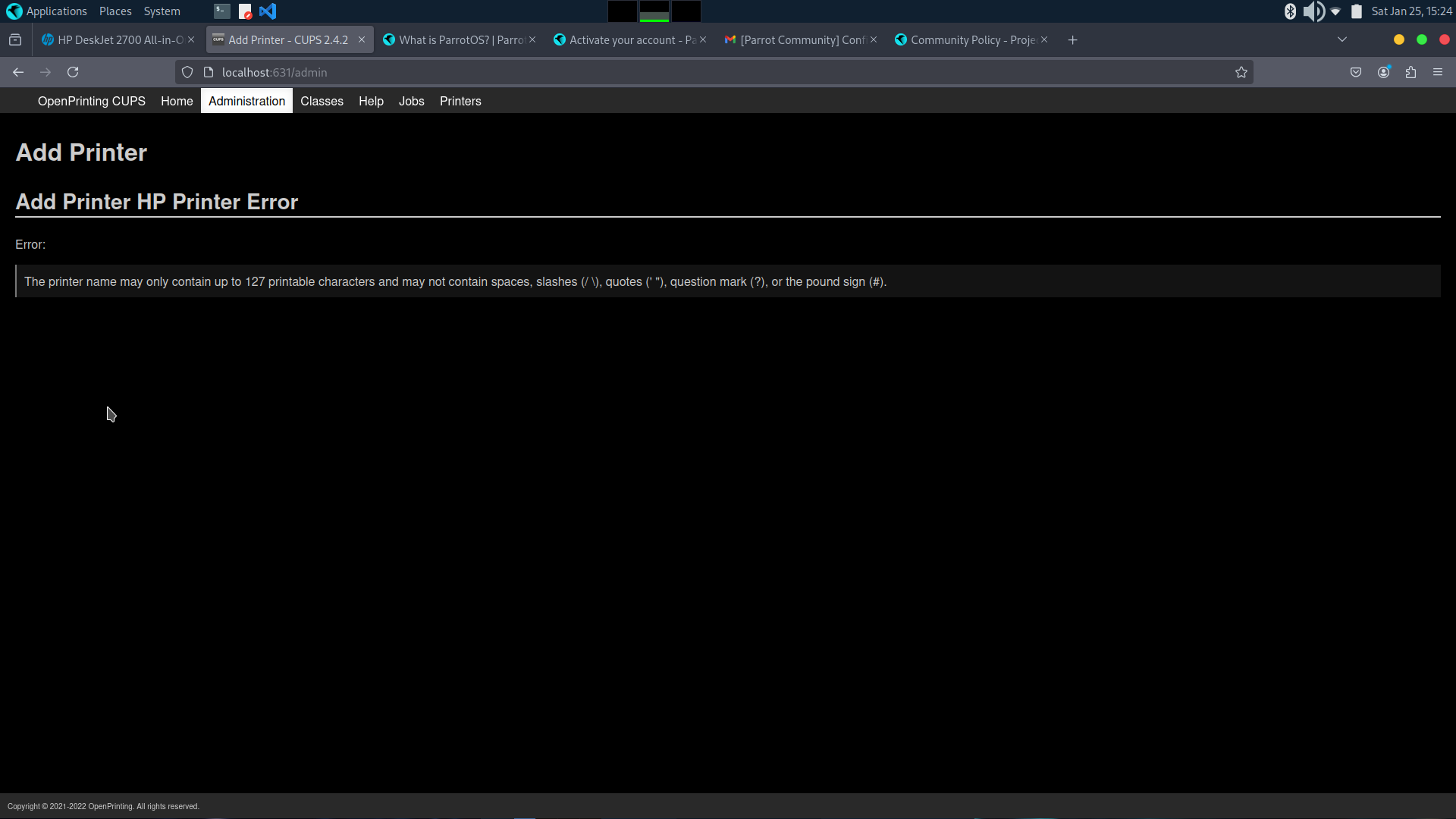Open the extensions puzzle icon
Viewport: 1456px width, 819px height.
(x=1410, y=73)
